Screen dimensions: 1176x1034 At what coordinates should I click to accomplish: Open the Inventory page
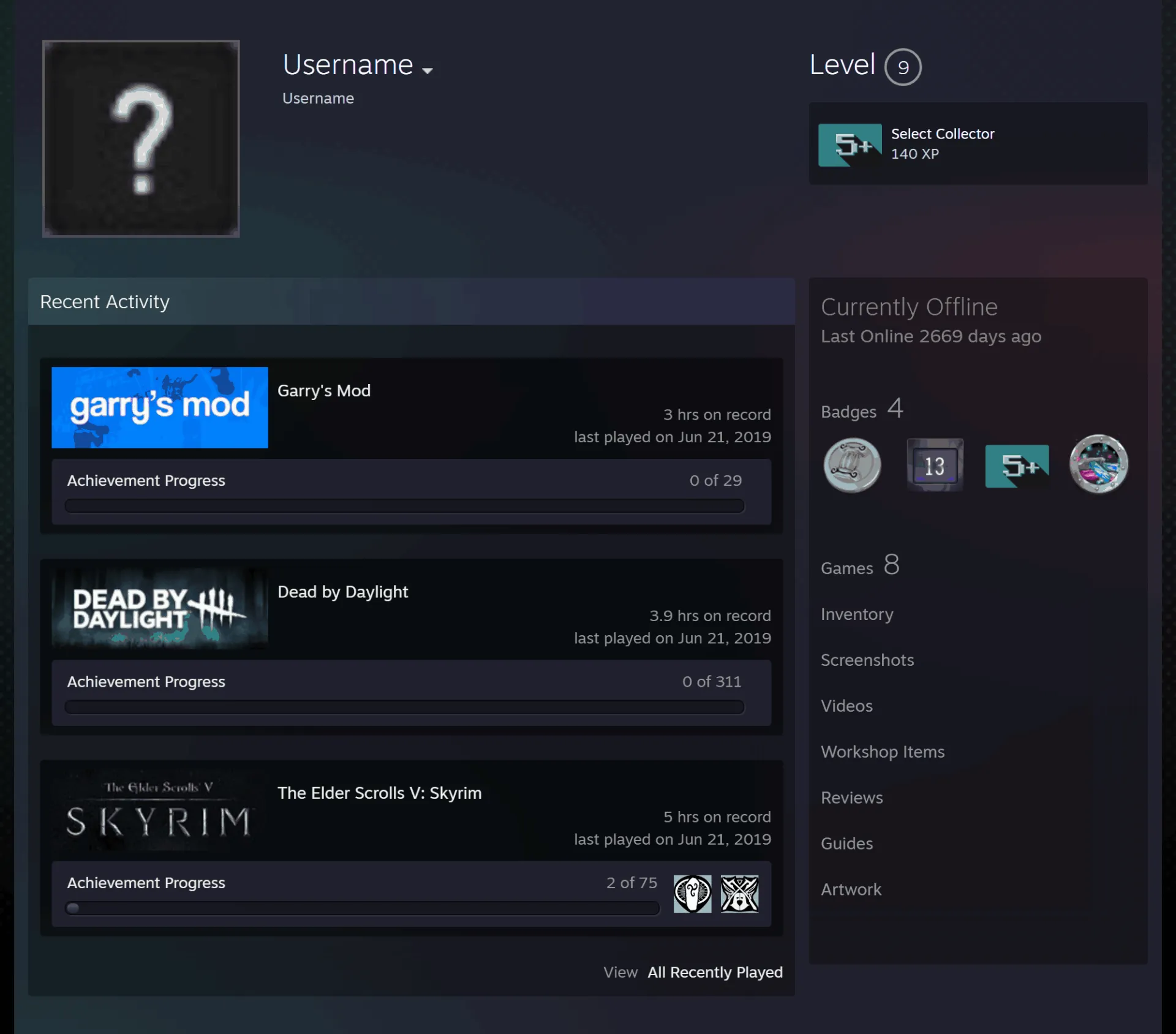pos(857,614)
